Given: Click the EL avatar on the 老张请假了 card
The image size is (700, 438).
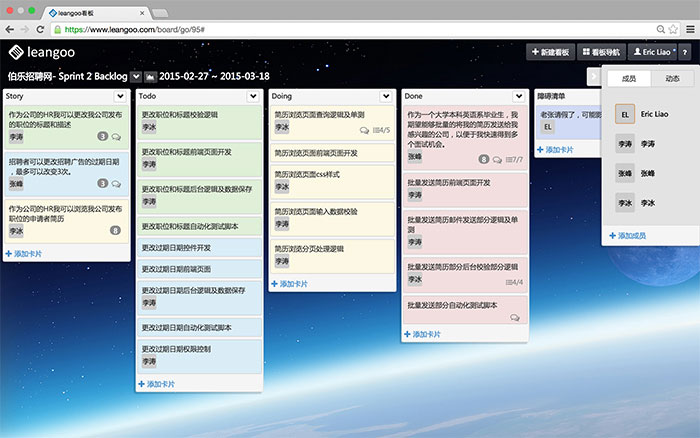Looking at the screenshot, I should [548, 127].
